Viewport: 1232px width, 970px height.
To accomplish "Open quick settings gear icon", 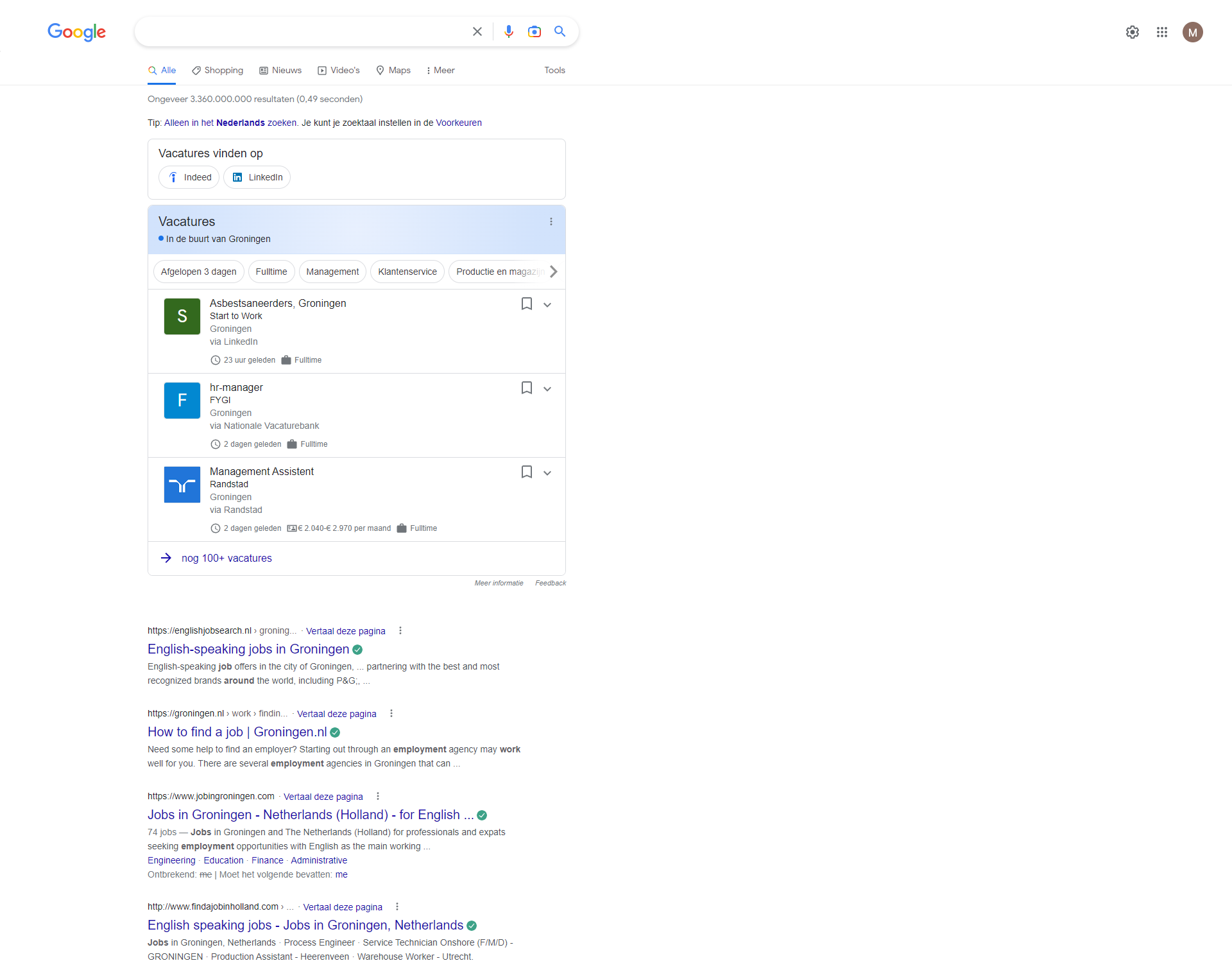I will [1132, 32].
